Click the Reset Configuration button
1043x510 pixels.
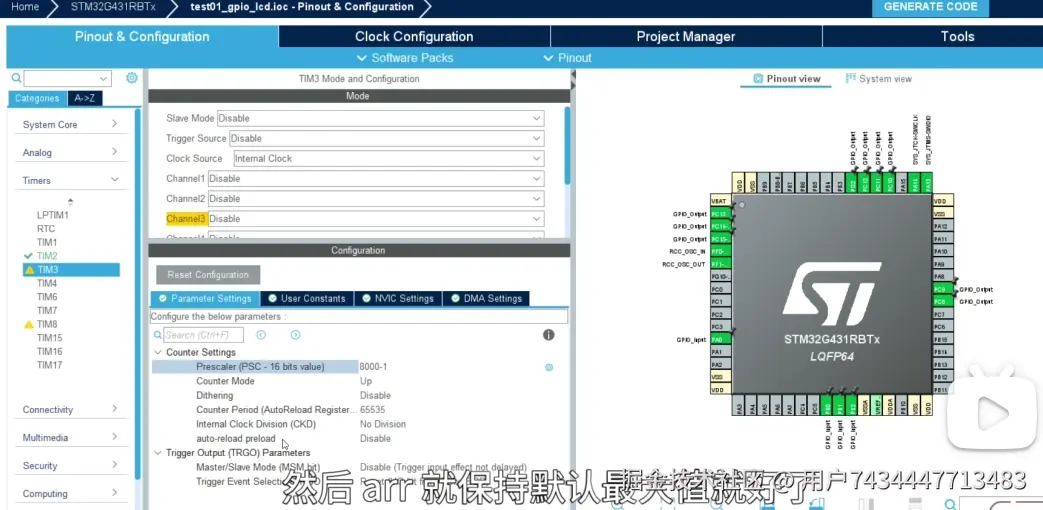pos(208,275)
